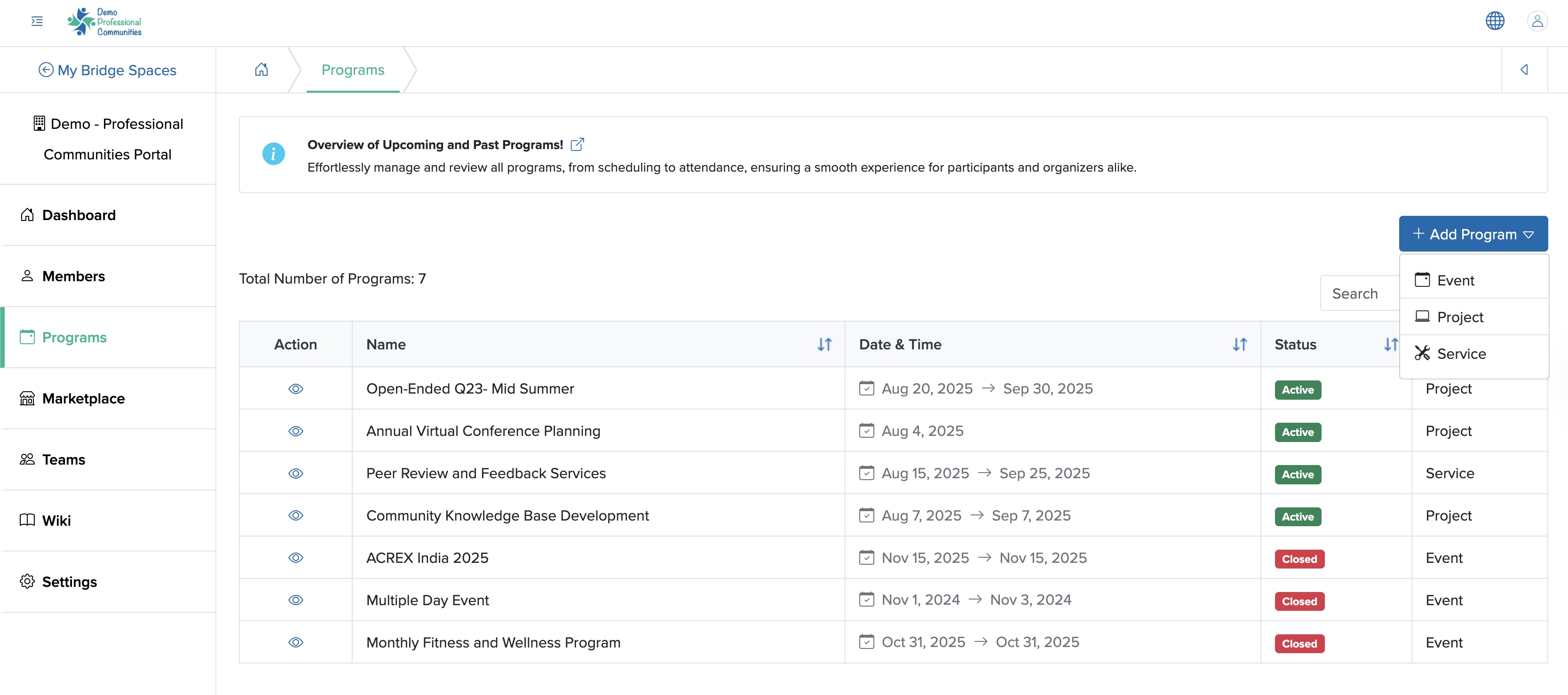Click calendar icon for Aug 4, 2025
Screen dimensions: 1568x695
click(x=866, y=431)
